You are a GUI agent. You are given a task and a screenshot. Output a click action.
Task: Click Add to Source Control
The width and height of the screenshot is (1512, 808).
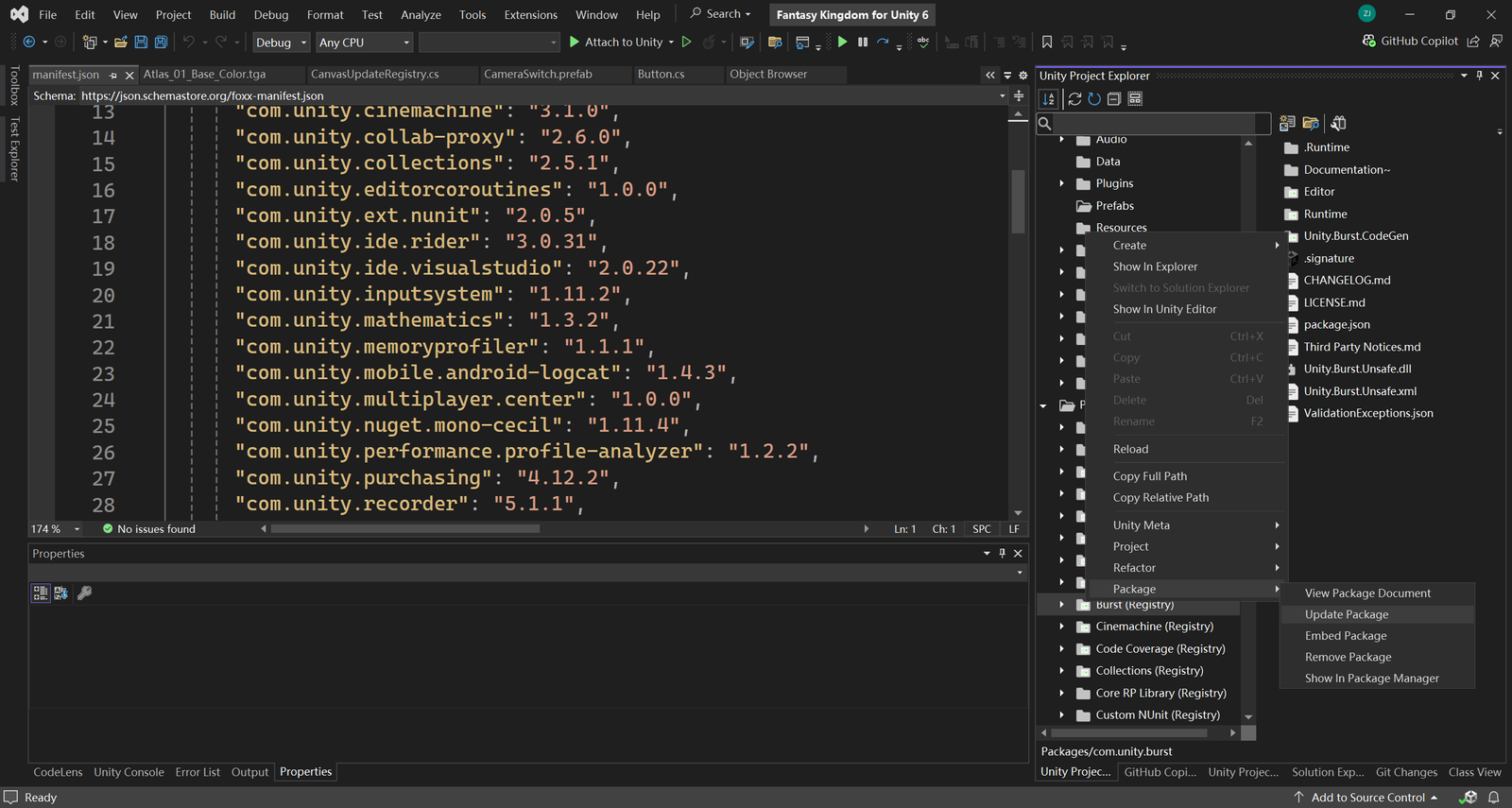[x=1367, y=798]
